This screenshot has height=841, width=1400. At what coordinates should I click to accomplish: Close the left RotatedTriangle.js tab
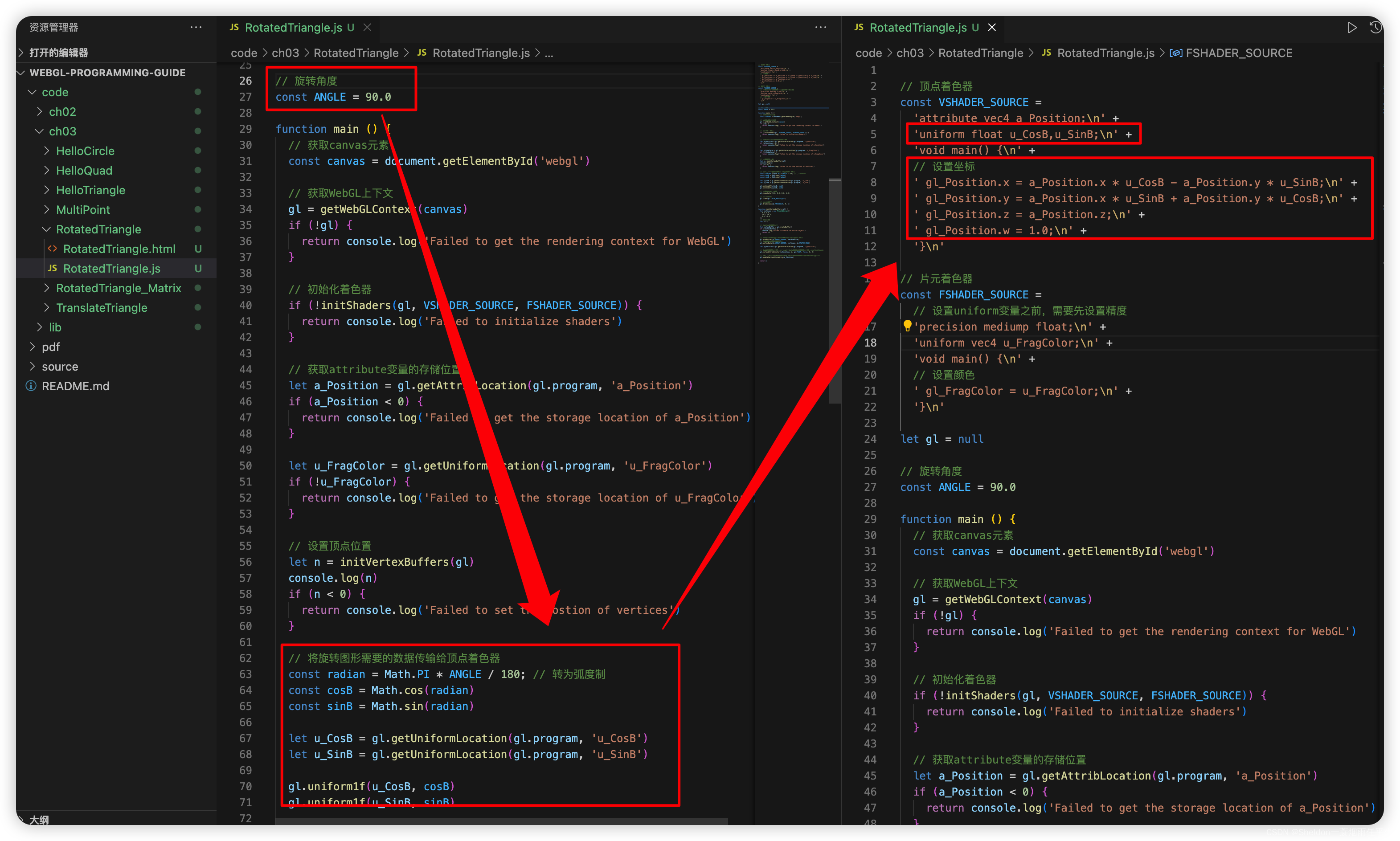click(367, 27)
